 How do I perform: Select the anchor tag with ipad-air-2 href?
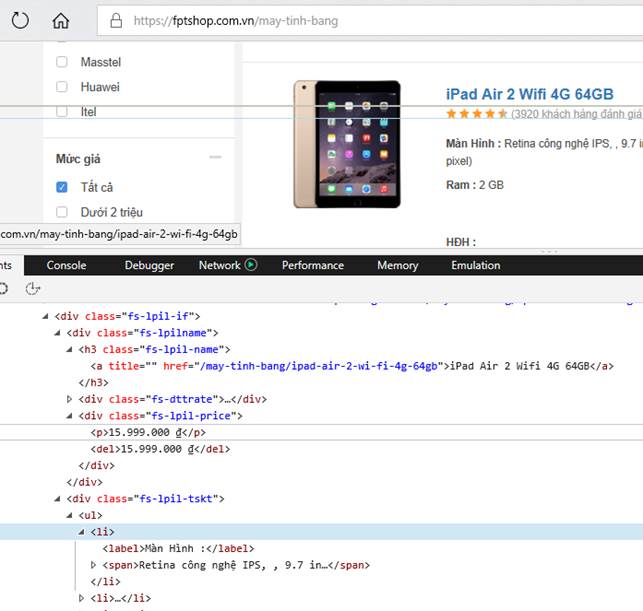(352, 366)
